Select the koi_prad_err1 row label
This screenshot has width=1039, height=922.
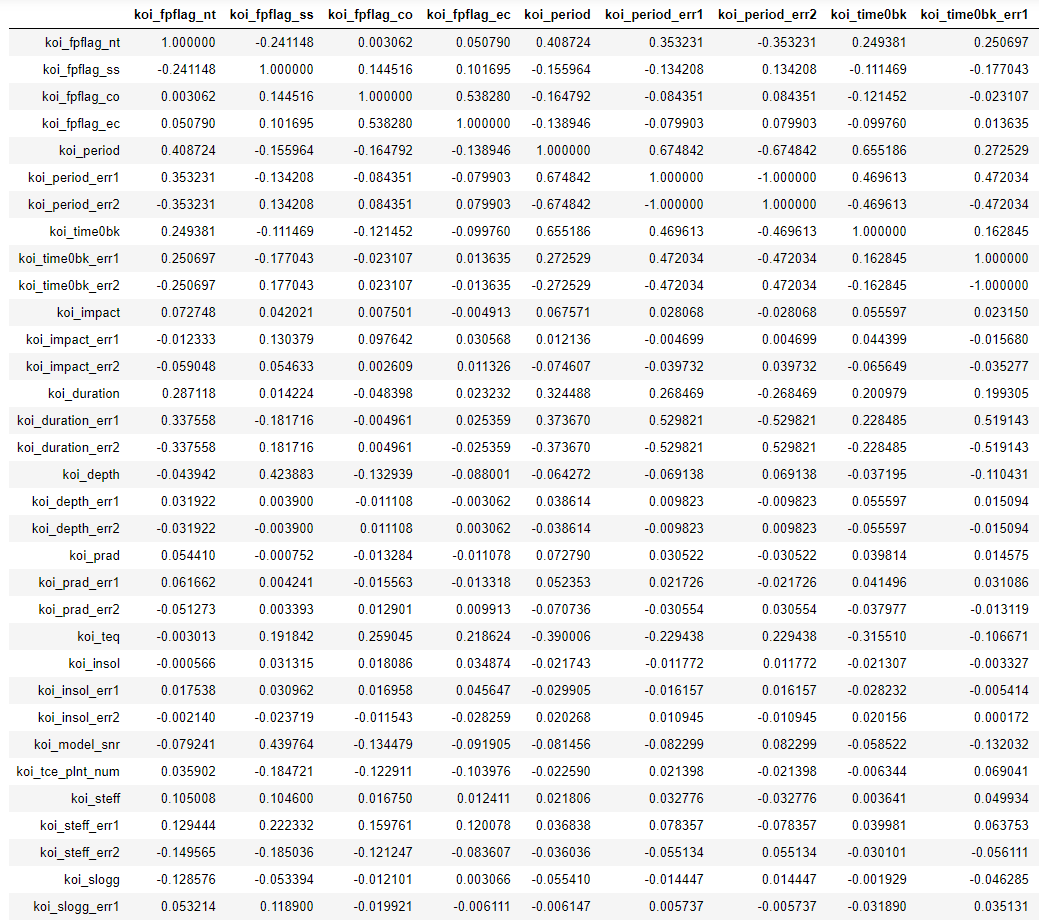tap(80, 583)
